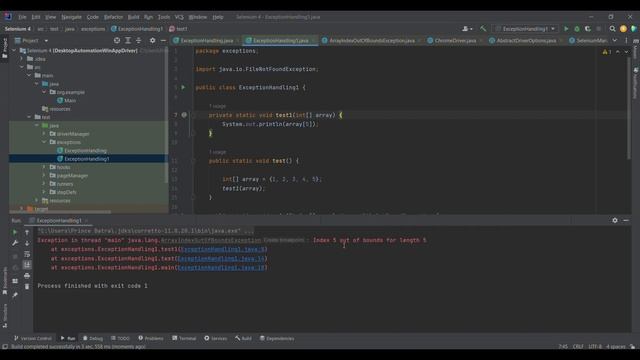Hide the Project panel with the minus icon
The height and width of the screenshot is (360, 640).
click(163, 40)
